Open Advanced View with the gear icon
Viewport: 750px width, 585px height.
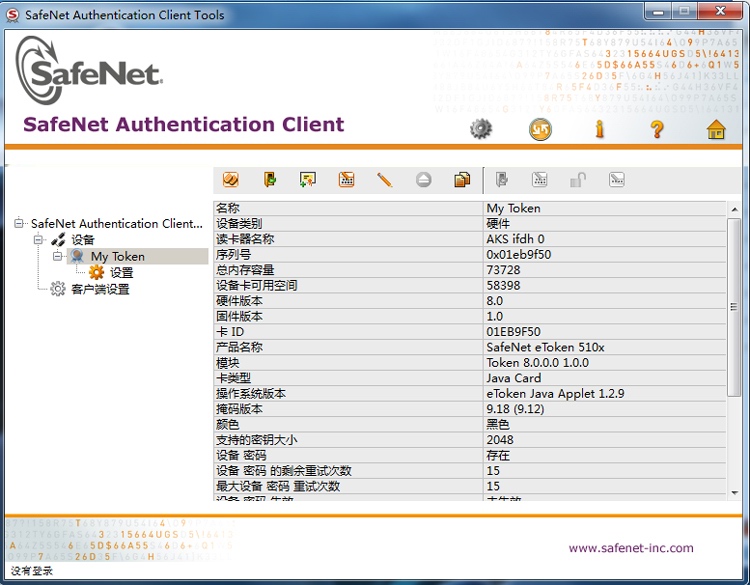[x=481, y=129]
